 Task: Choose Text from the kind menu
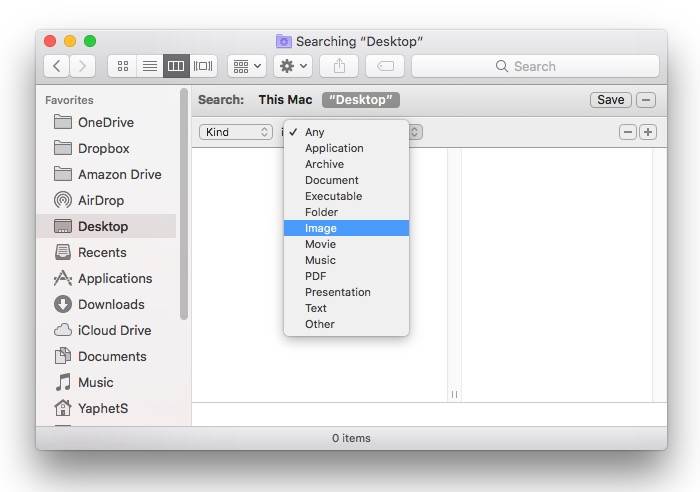(346, 308)
